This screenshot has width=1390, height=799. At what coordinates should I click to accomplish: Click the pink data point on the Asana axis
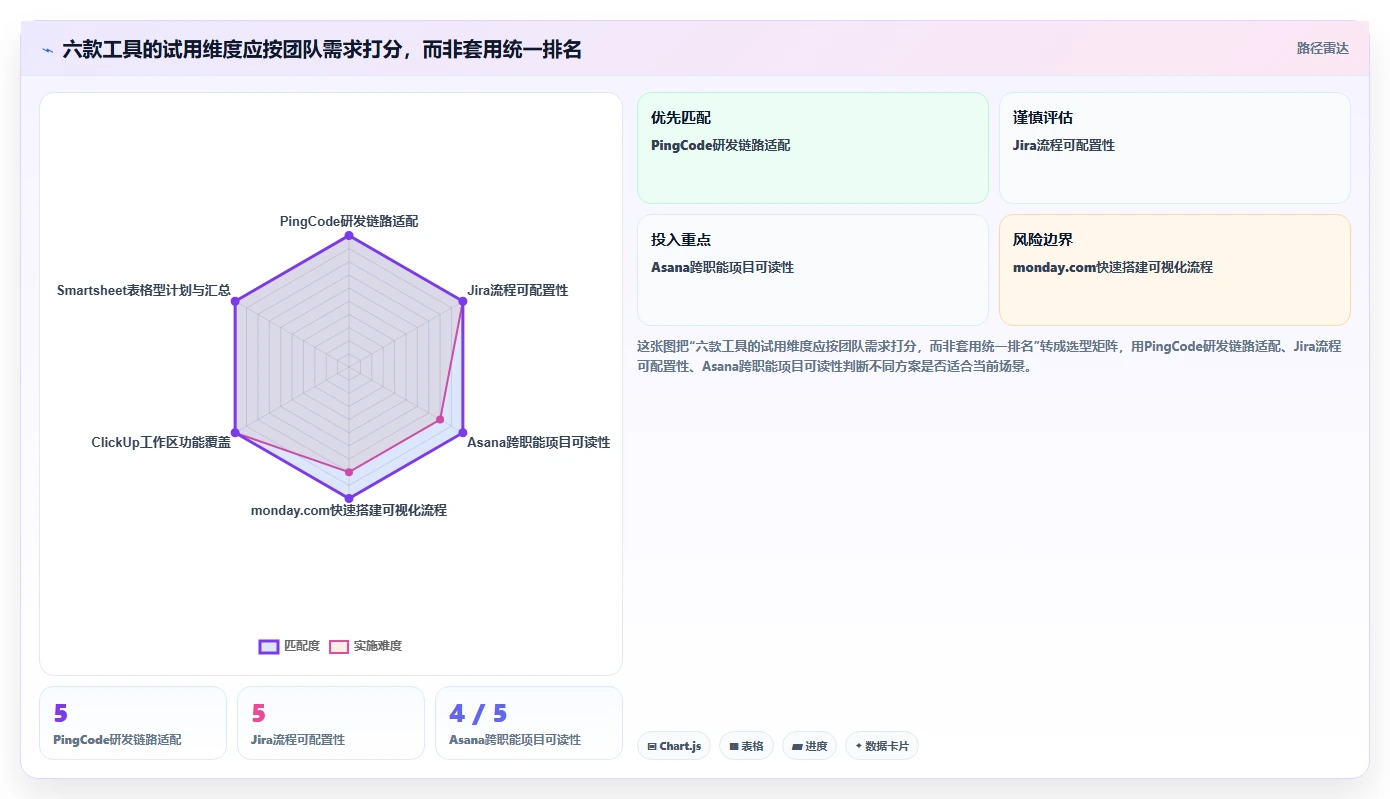(x=440, y=420)
